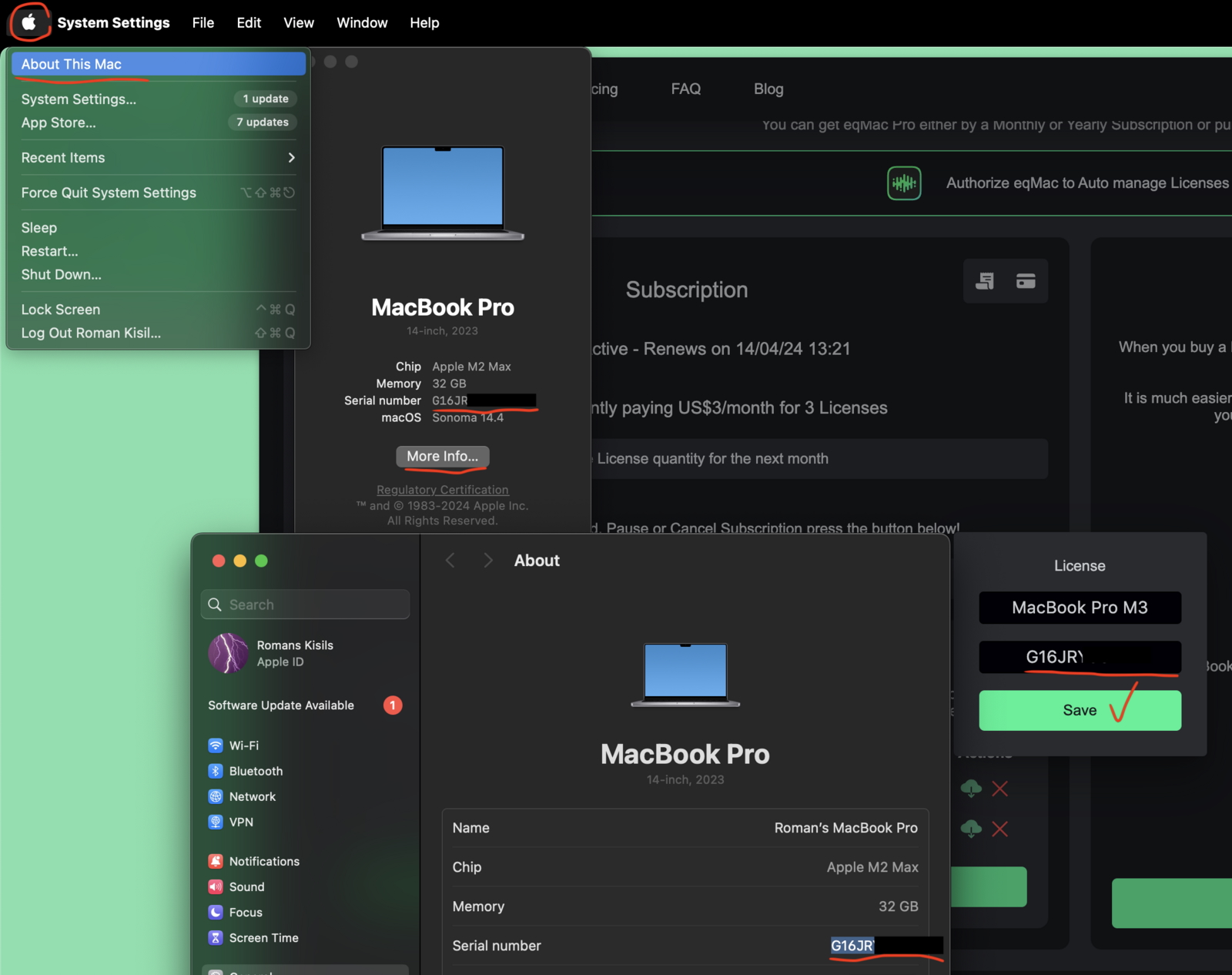Edit the MacBook Pro M3 license name field
1232x975 pixels.
tap(1080, 608)
